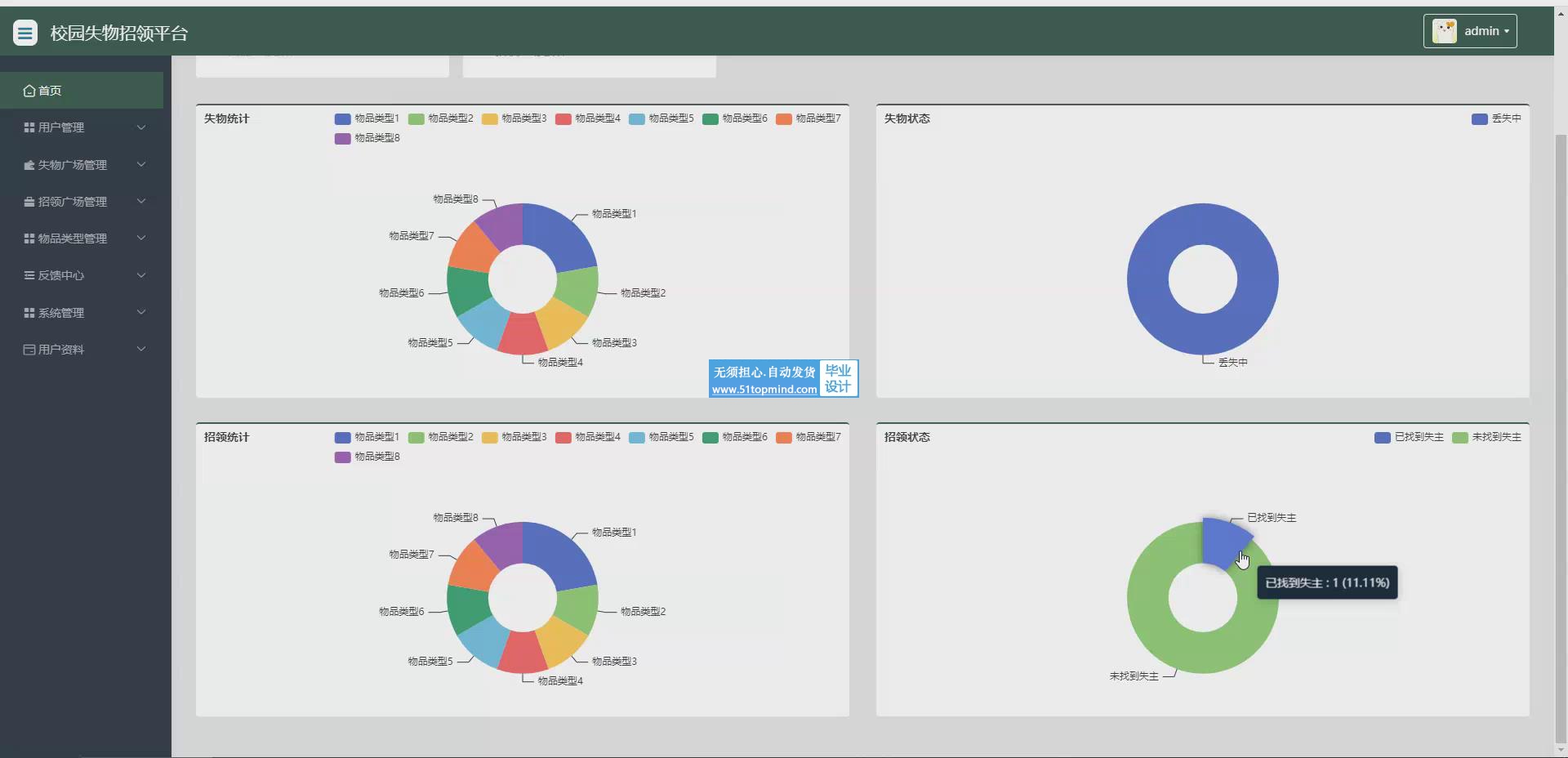The width and height of the screenshot is (1568, 758).
Task: Toggle 物品类型1 legend in 失物统计 chart
Action: pos(367,118)
